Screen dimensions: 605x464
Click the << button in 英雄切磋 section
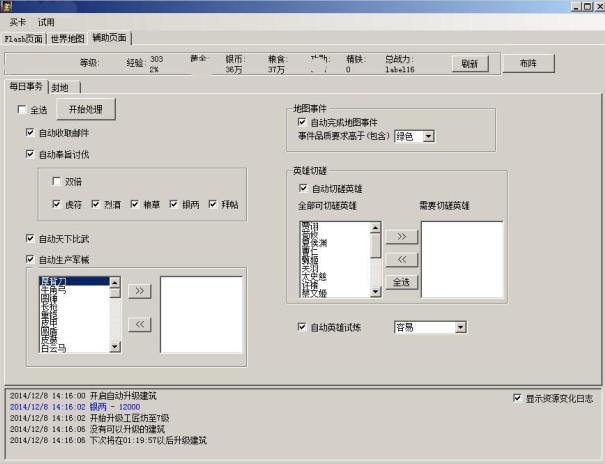click(401, 259)
